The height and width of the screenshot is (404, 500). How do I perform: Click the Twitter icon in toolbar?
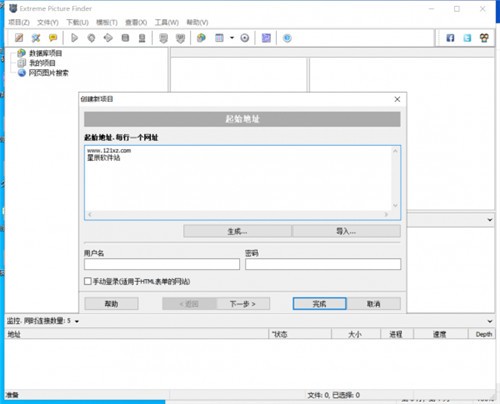[467, 38]
